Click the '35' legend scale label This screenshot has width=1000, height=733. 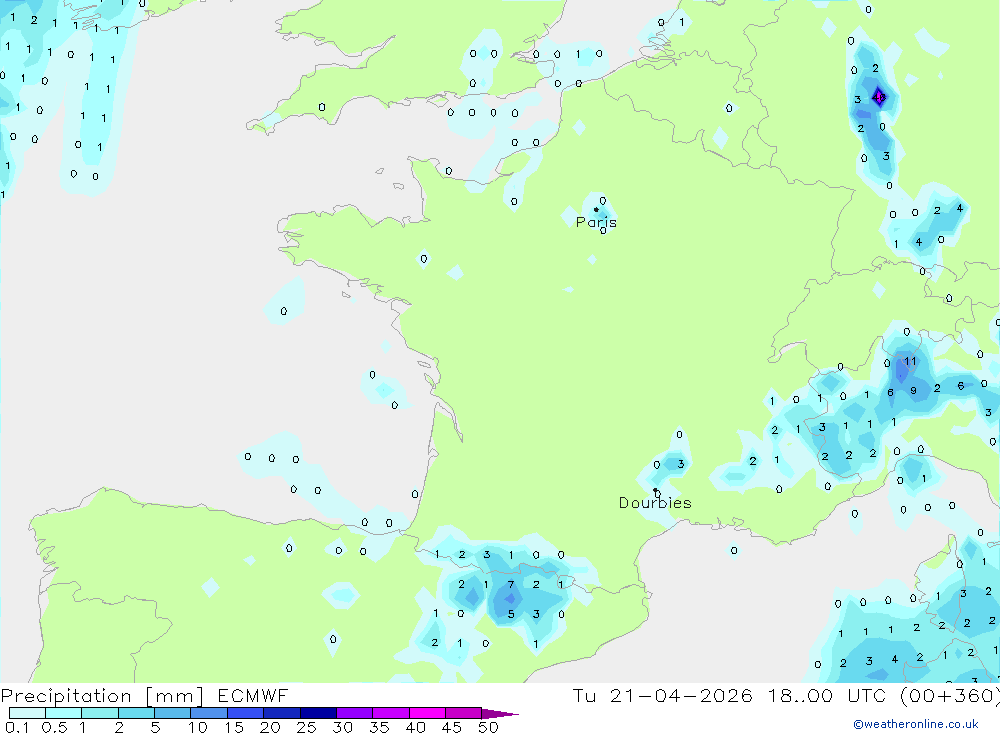pyautogui.click(x=379, y=727)
